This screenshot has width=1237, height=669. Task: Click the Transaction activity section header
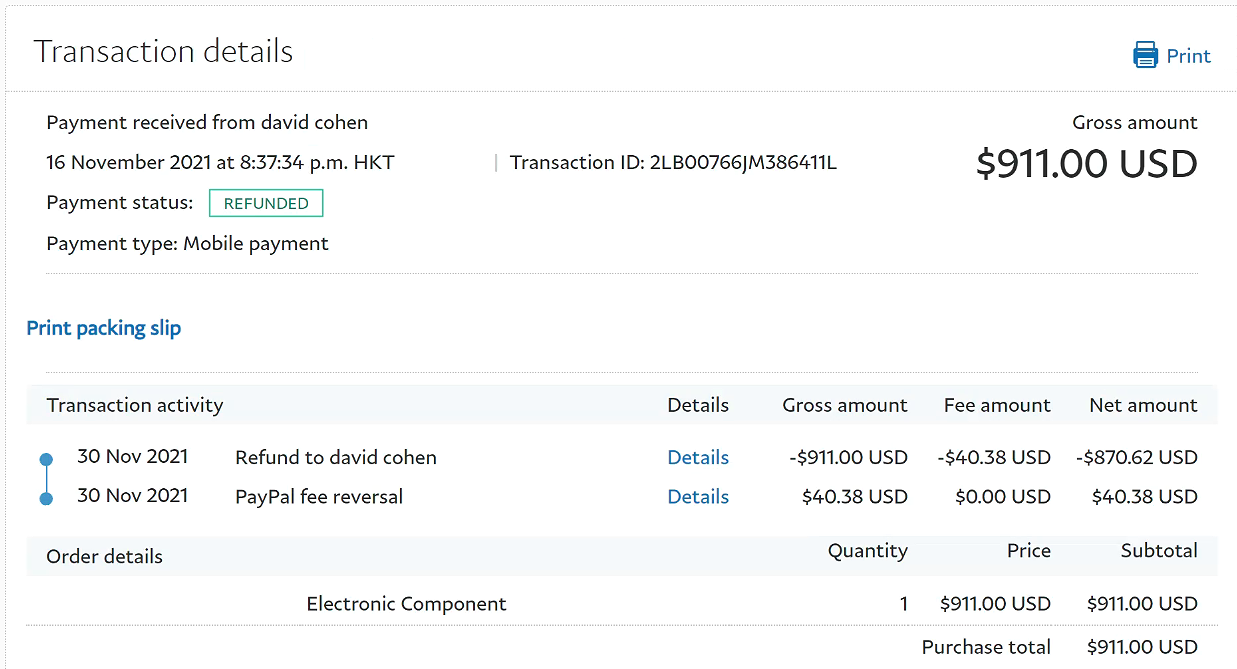[x=135, y=405]
